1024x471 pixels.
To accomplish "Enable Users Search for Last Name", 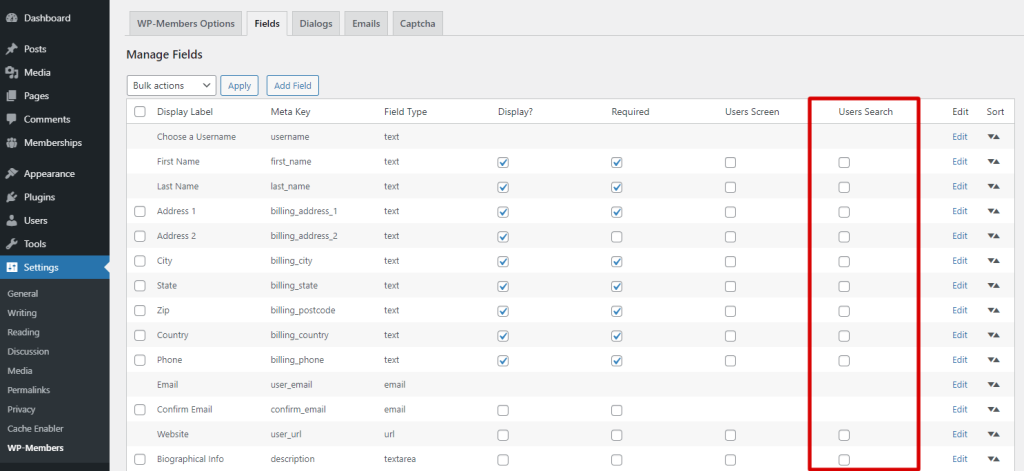I will pos(844,187).
